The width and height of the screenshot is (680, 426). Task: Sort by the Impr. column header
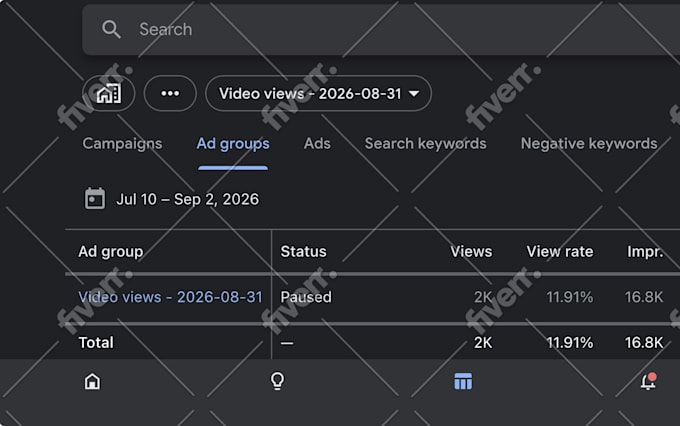(x=645, y=252)
